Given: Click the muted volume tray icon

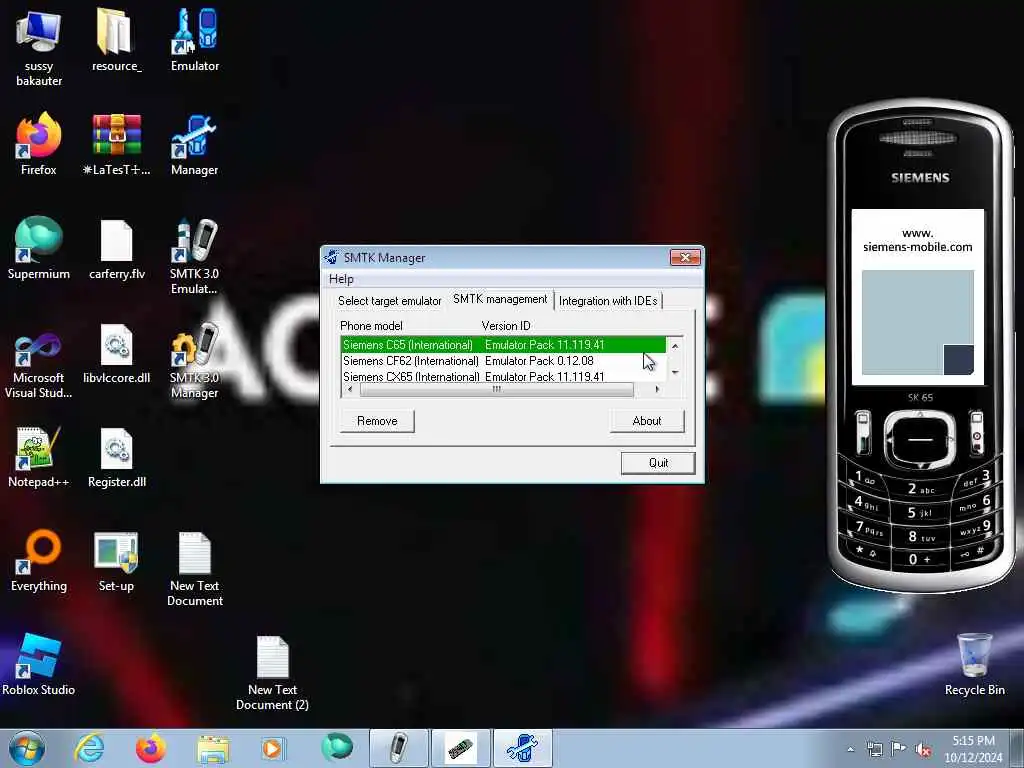Looking at the screenshot, I should (x=923, y=749).
